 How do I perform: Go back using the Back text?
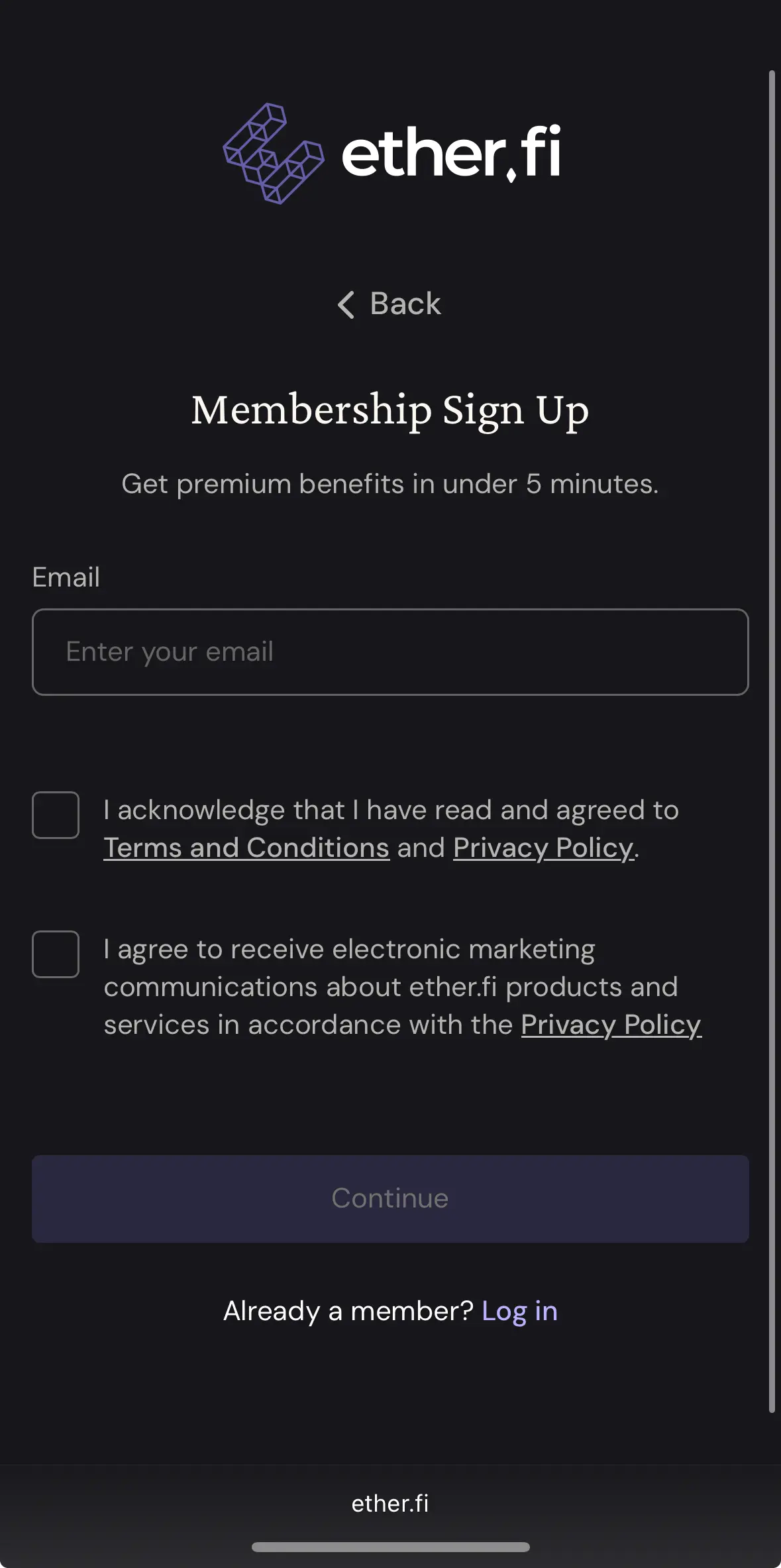[x=405, y=304]
